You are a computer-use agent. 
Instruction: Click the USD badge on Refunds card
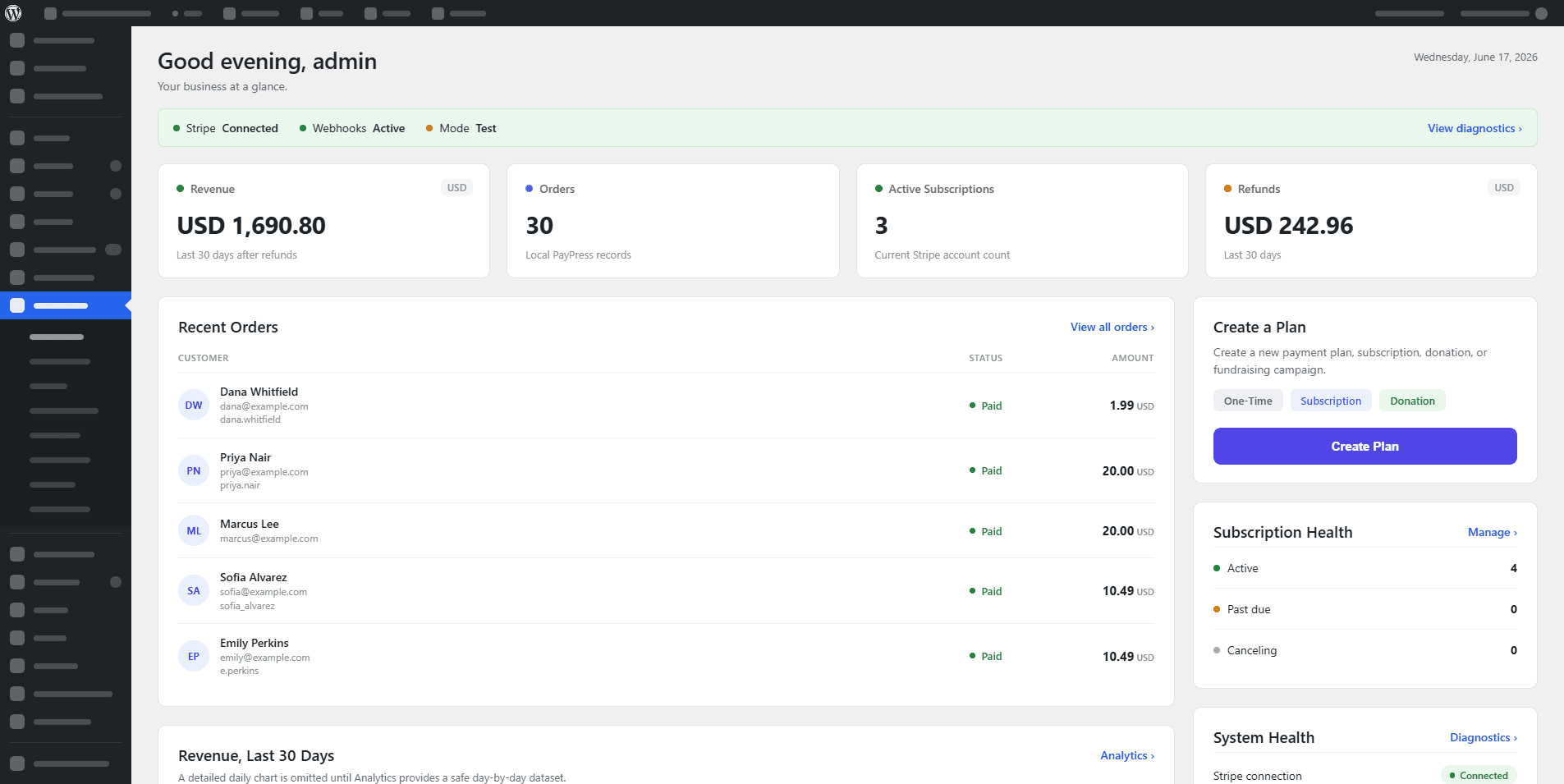(x=1504, y=187)
